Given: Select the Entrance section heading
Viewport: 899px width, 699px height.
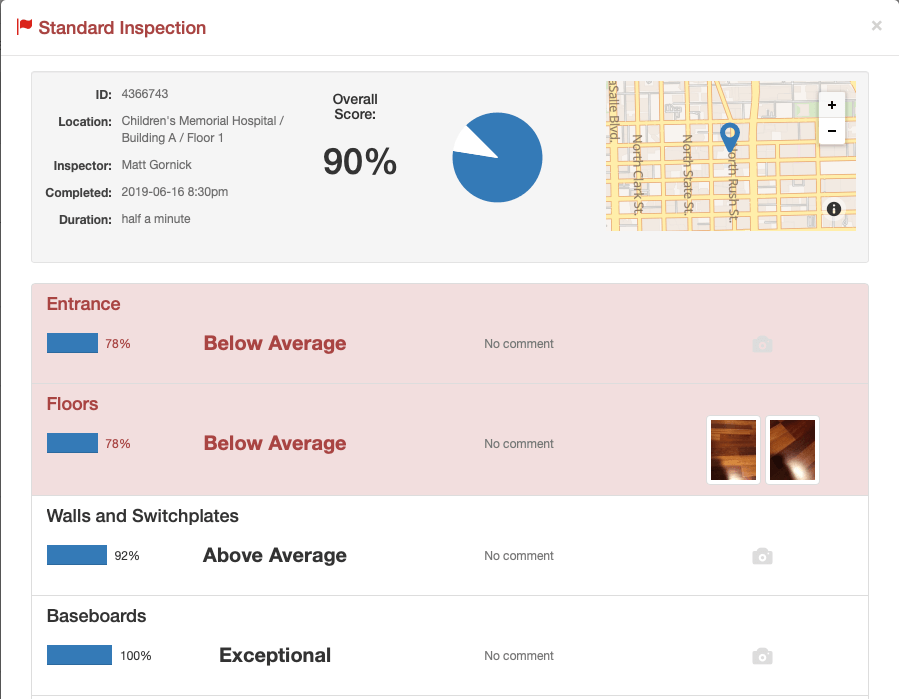Looking at the screenshot, I should pyautogui.click(x=83, y=304).
